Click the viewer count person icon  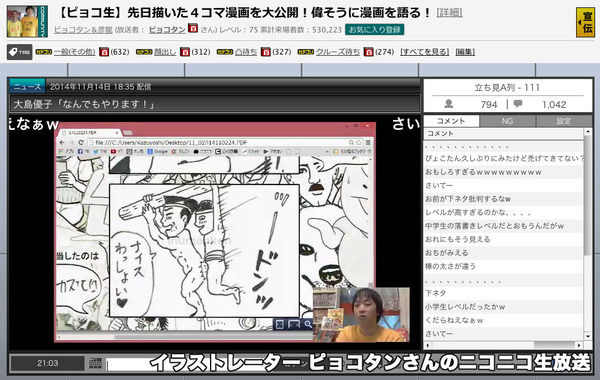pos(449,104)
